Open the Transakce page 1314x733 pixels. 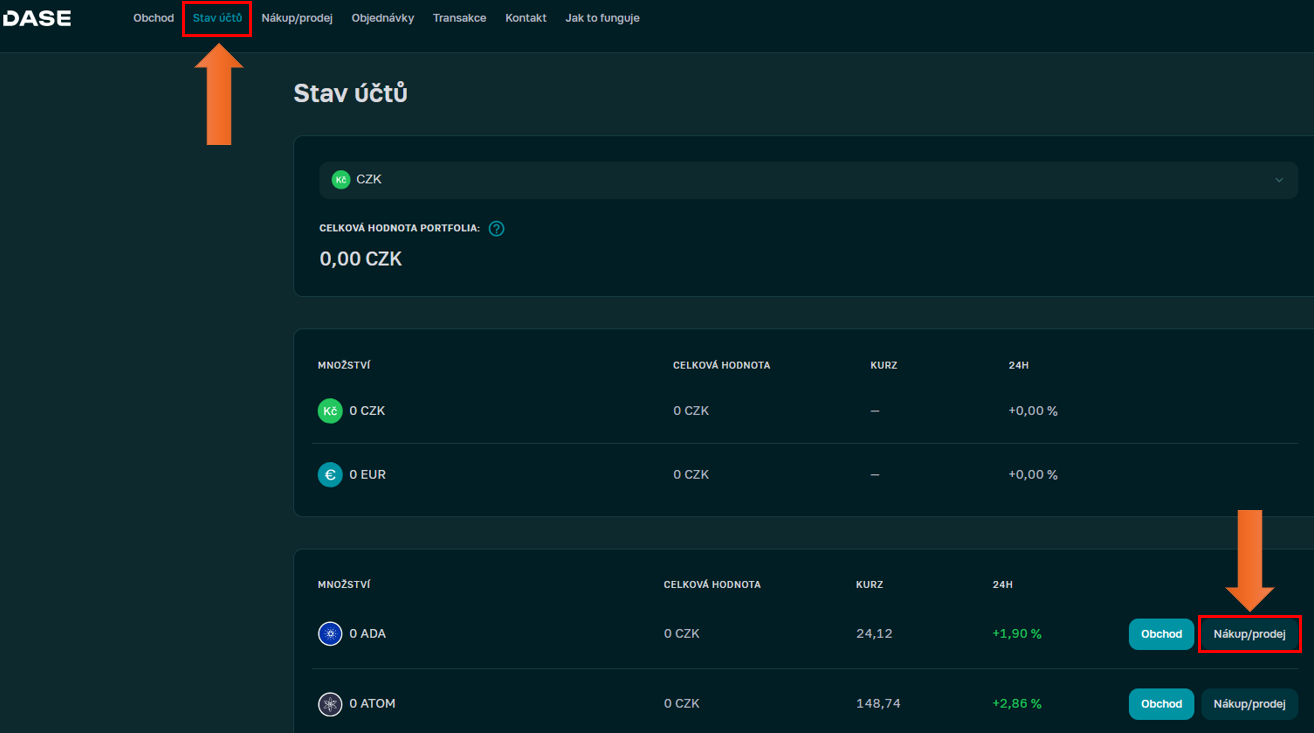click(459, 18)
